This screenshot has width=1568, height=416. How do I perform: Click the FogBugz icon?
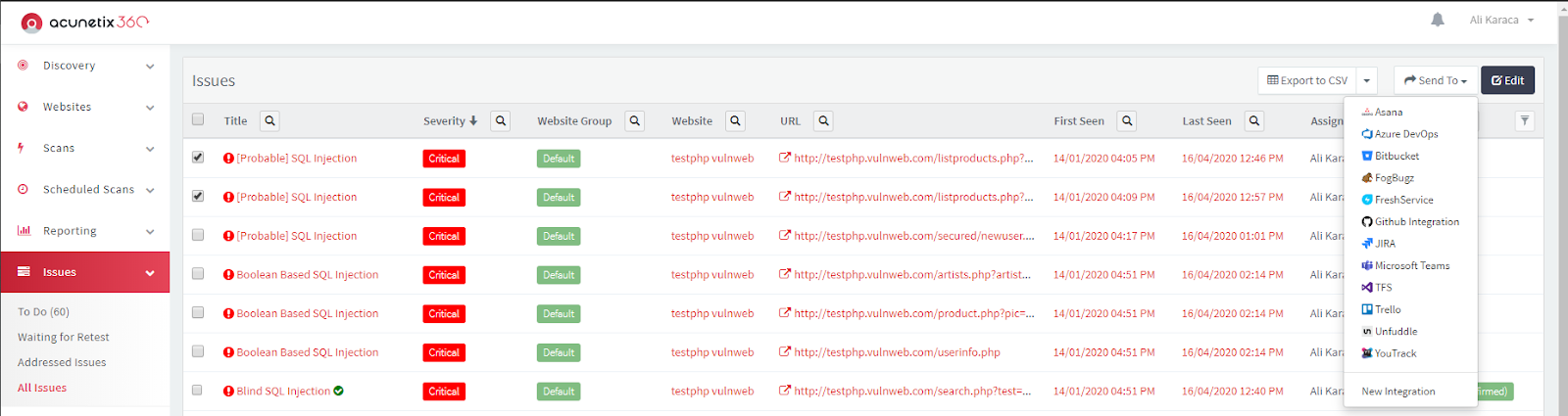(x=1367, y=178)
